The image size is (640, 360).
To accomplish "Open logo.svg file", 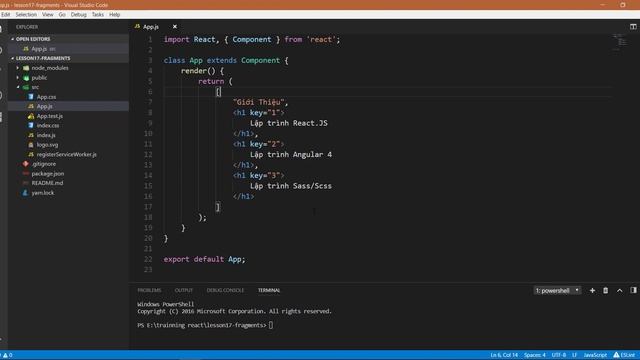I will pos(47,144).
